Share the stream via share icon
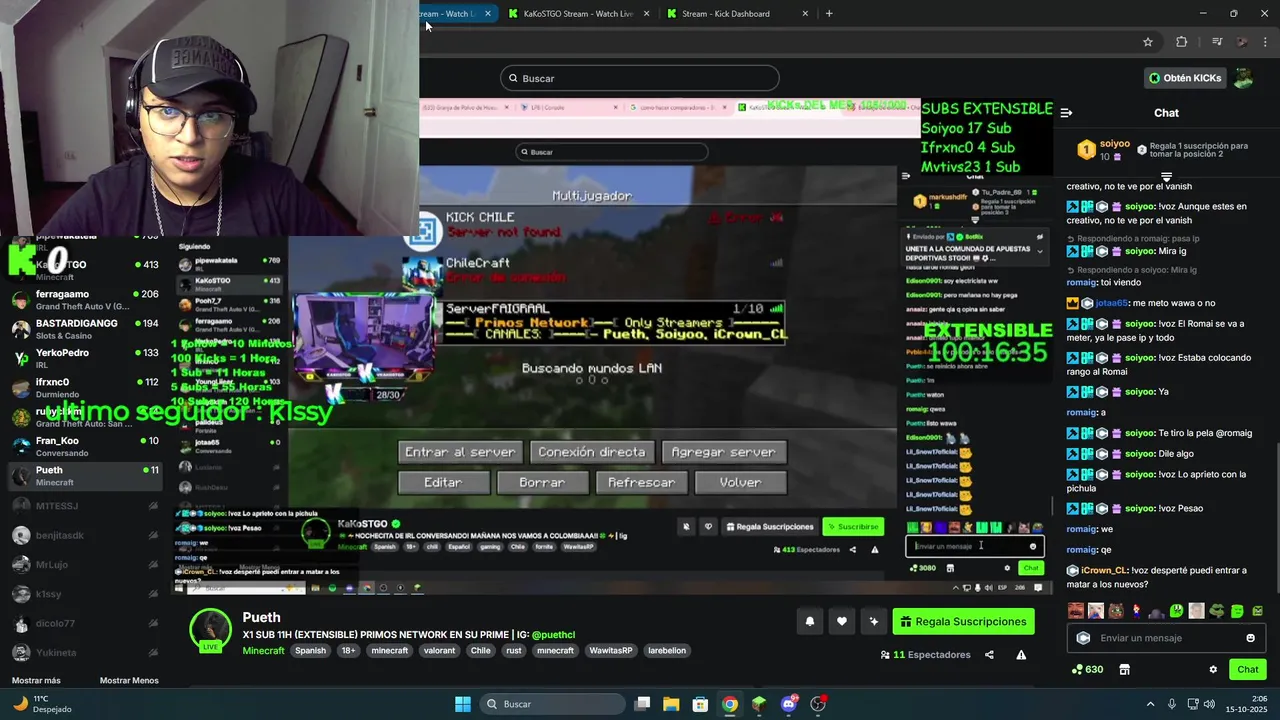The width and height of the screenshot is (1280, 720). [x=989, y=655]
